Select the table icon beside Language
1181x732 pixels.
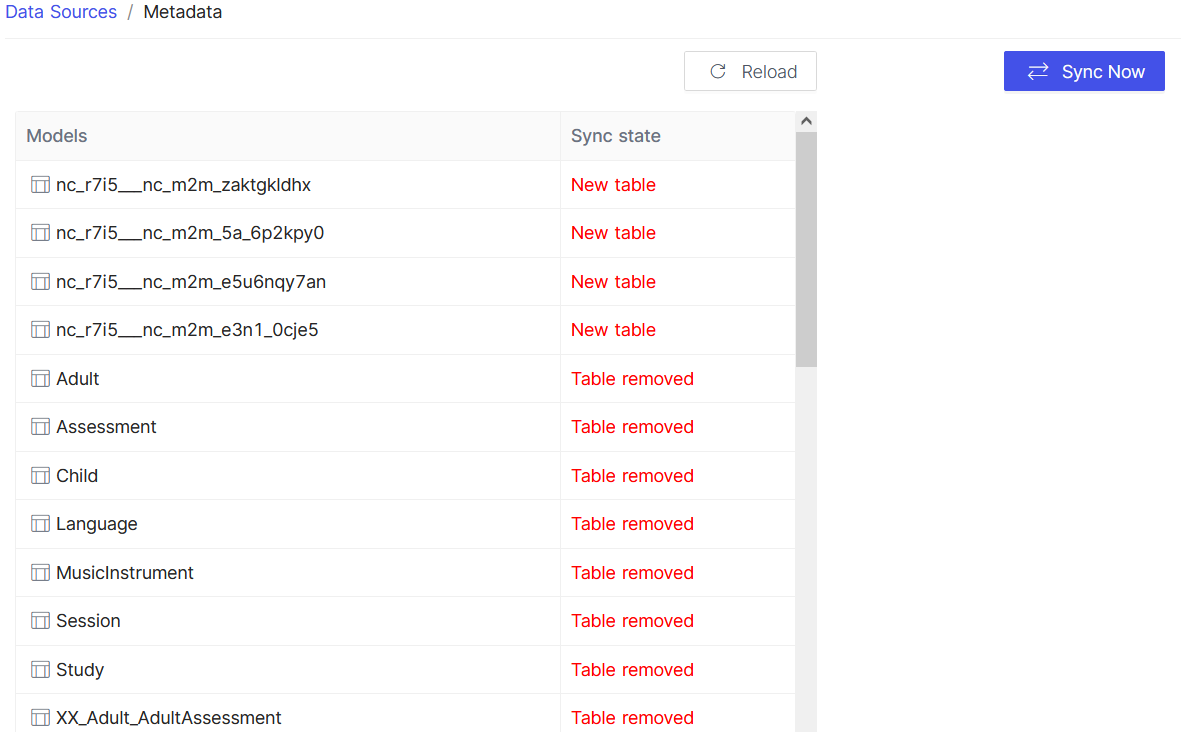click(x=40, y=523)
